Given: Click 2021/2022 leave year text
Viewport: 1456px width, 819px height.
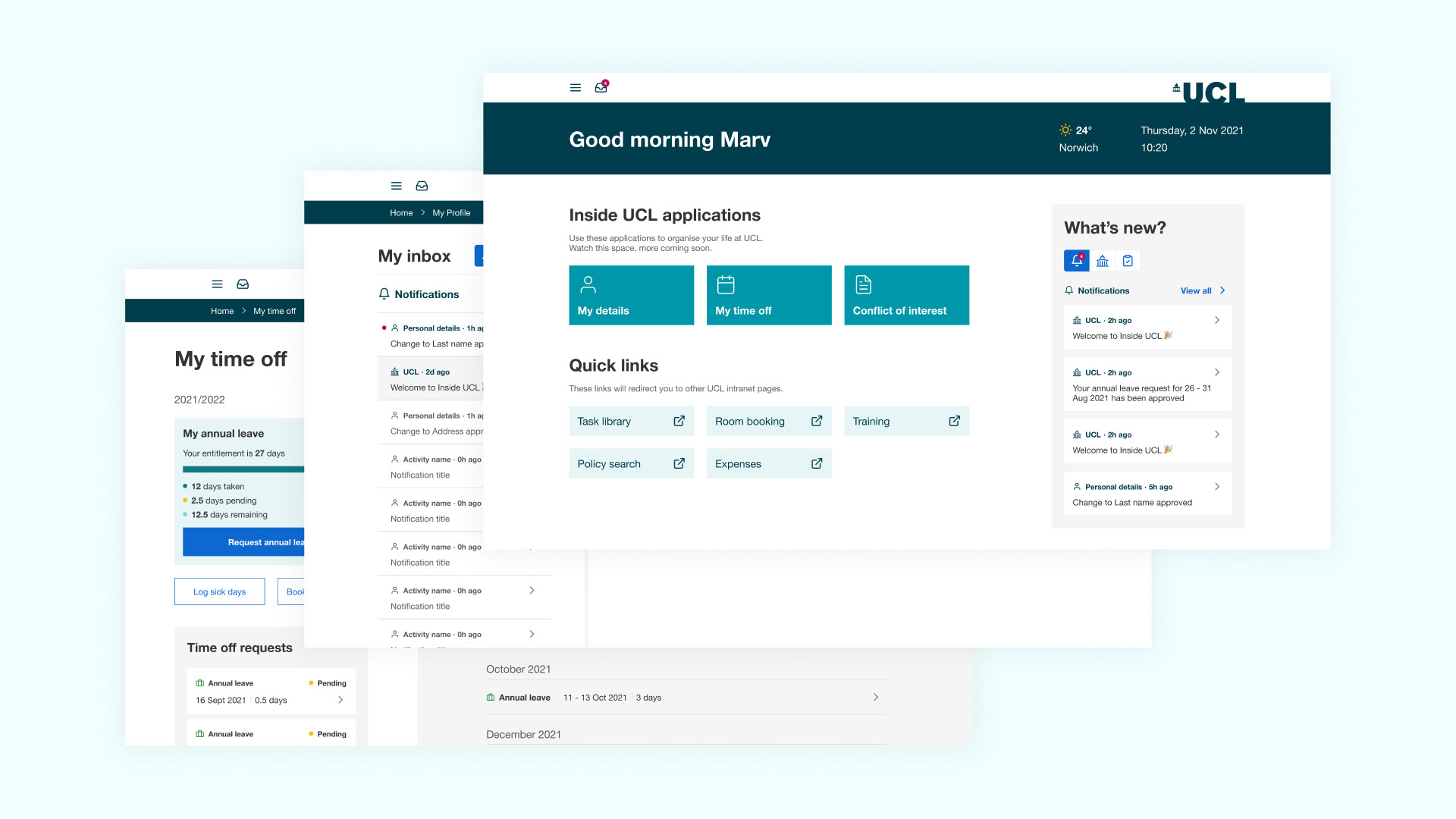Looking at the screenshot, I should [x=199, y=400].
